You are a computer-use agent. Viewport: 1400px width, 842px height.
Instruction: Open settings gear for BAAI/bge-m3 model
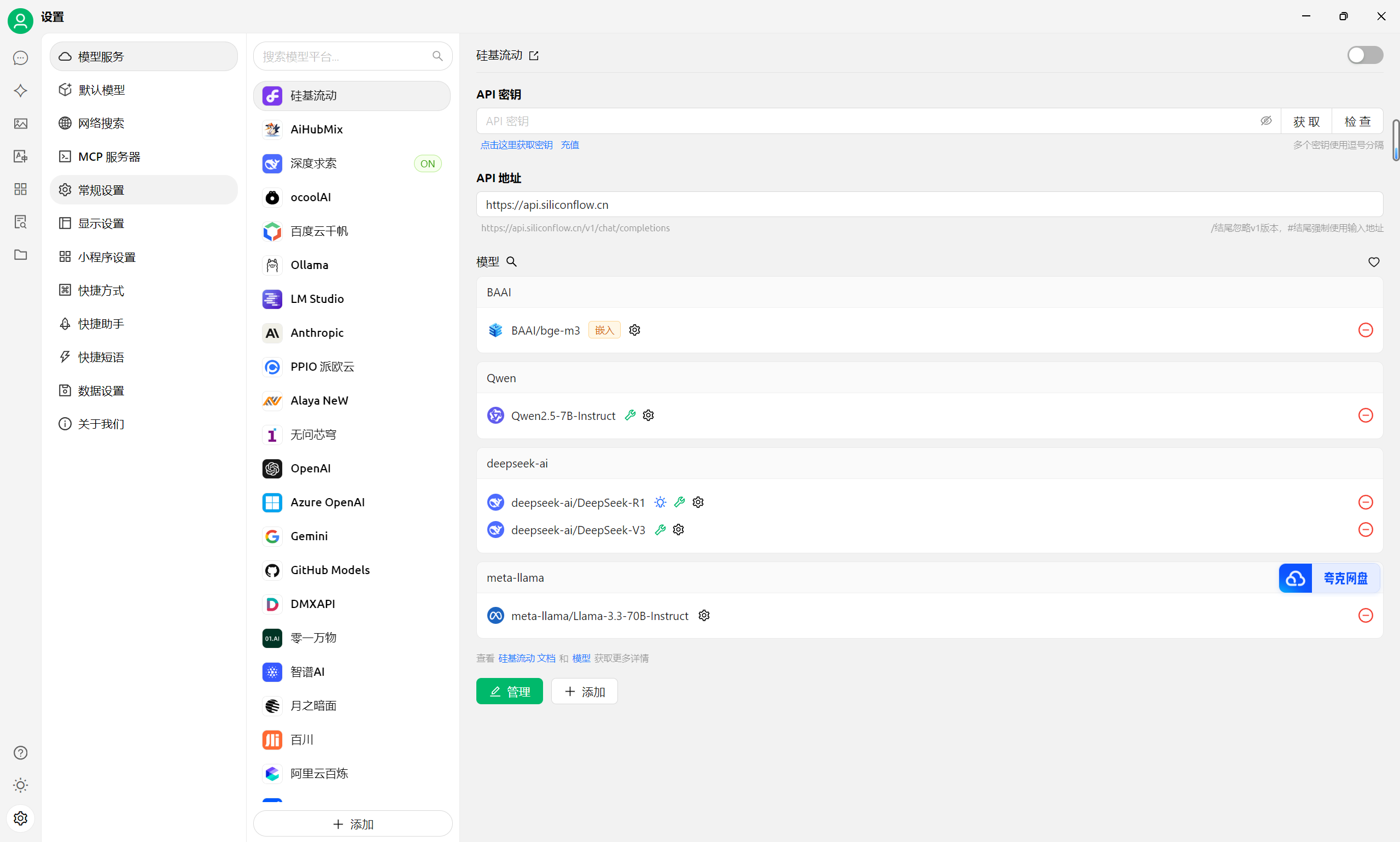point(634,330)
